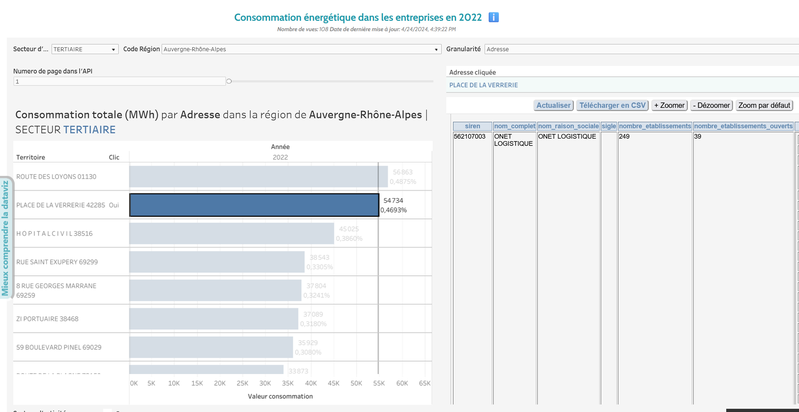Click the nom_raison_sociale column header

pos(567,126)
